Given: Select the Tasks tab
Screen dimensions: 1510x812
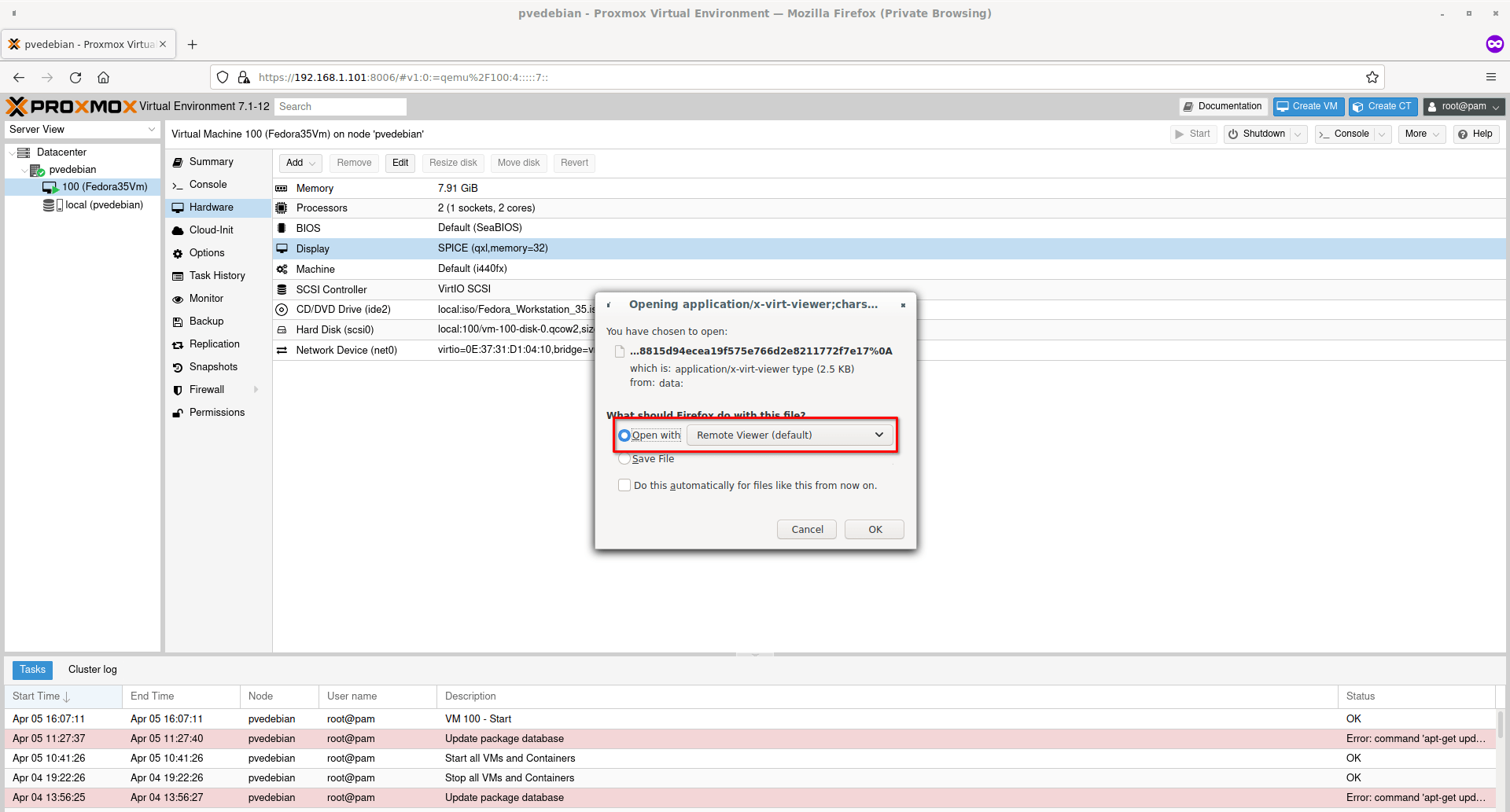Looking at the screenshot, I should [32, 669].
